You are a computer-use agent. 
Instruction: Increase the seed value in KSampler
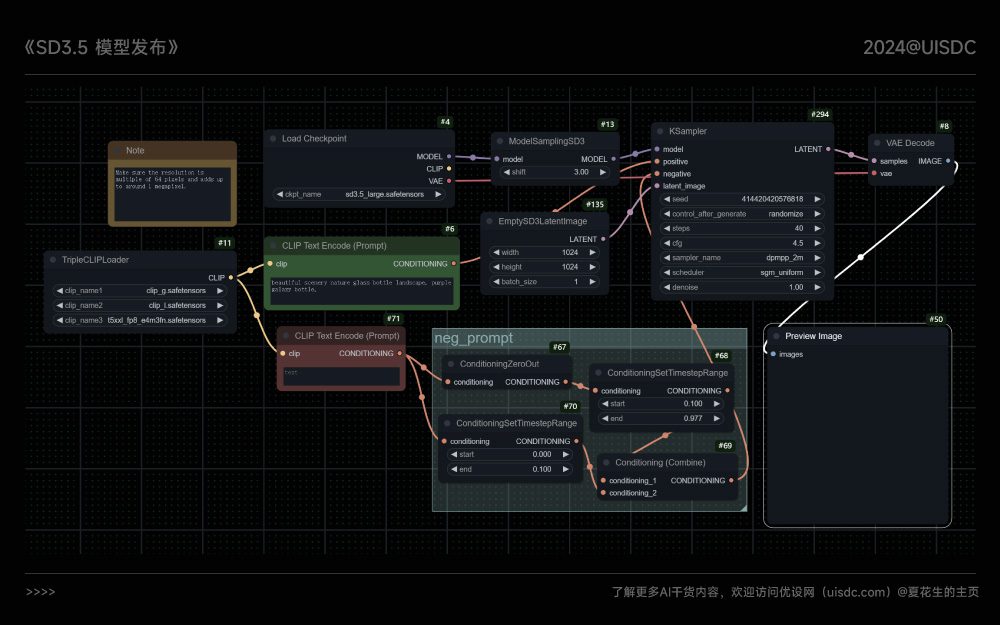[818, 199]
